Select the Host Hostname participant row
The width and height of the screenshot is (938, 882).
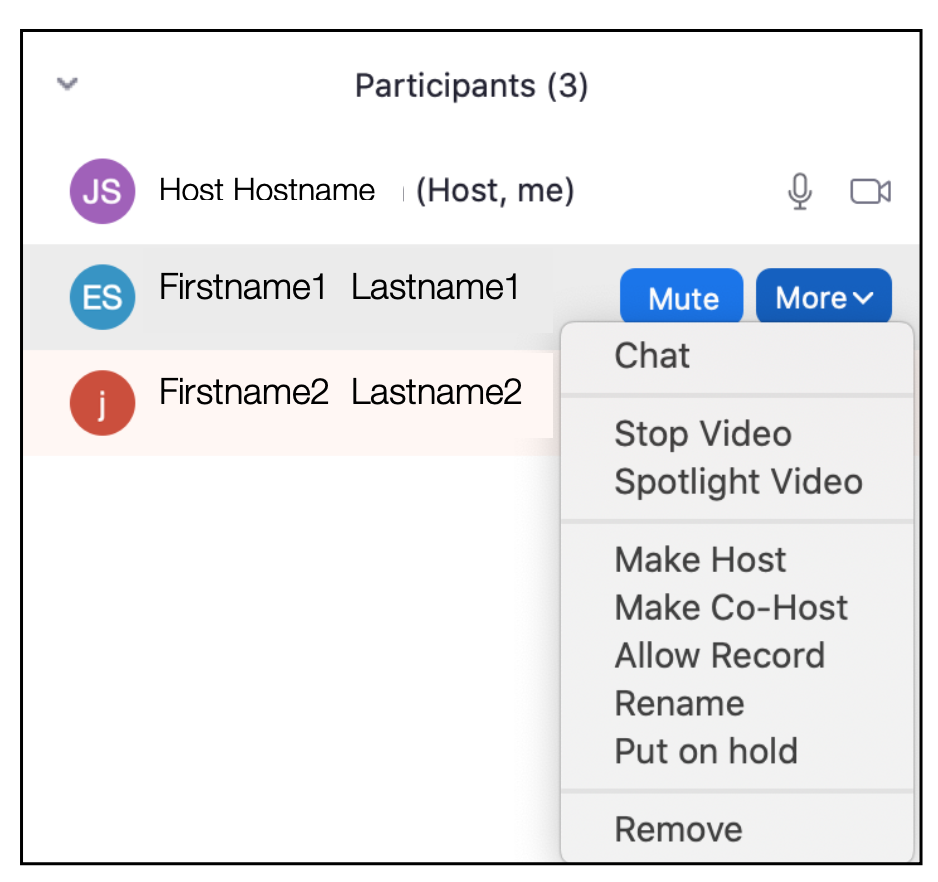471,191
